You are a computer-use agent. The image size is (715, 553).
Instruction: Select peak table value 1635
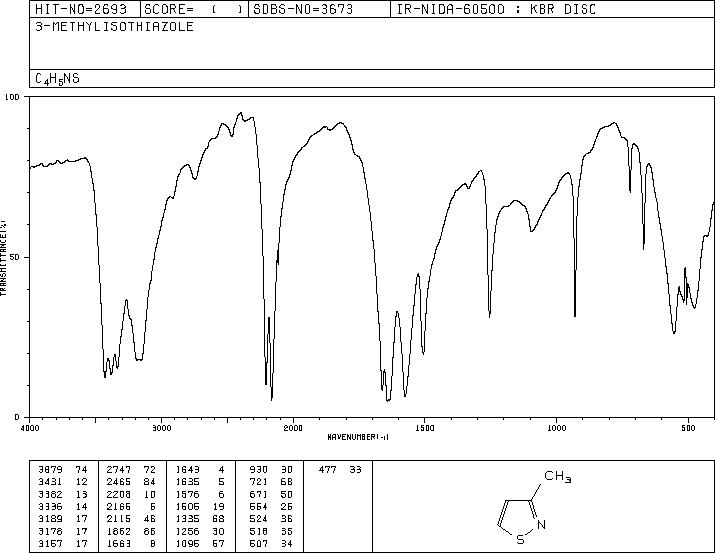[187, 482]
